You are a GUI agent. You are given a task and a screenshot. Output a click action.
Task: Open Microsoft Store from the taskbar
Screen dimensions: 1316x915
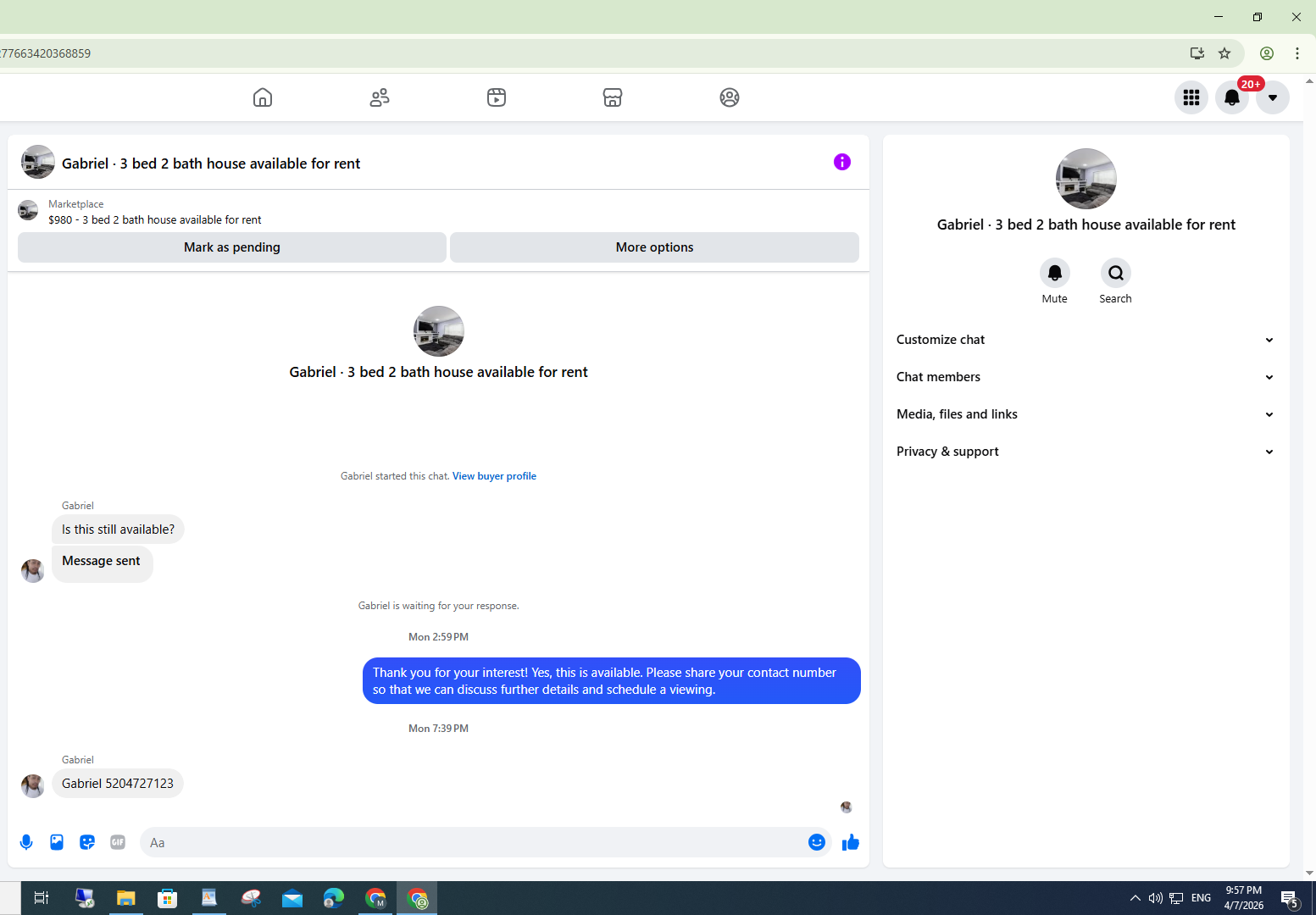click(x=168, y=898)
